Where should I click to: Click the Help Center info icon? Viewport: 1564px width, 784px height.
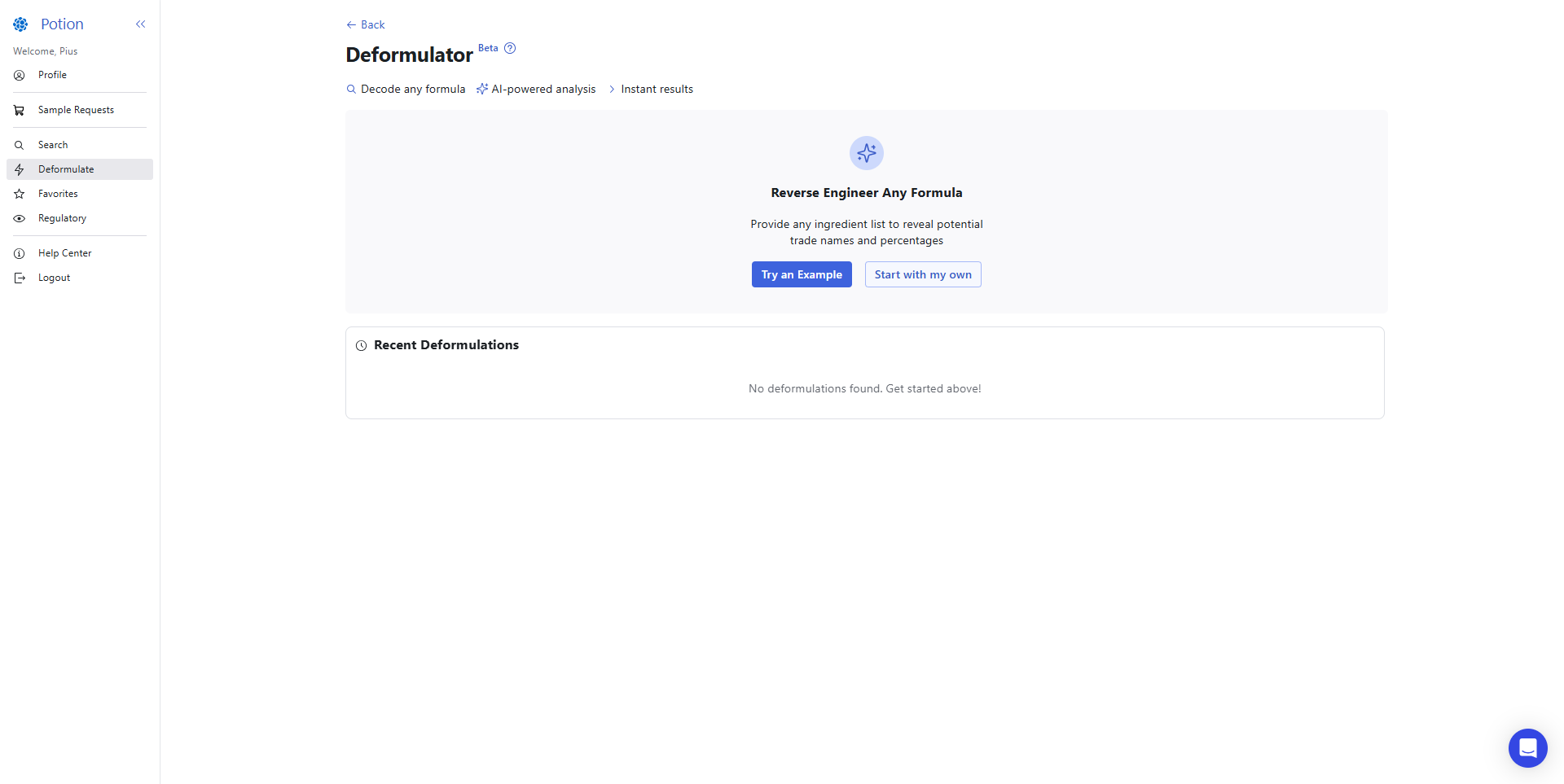pyautogui.click(x=19, y=253)
